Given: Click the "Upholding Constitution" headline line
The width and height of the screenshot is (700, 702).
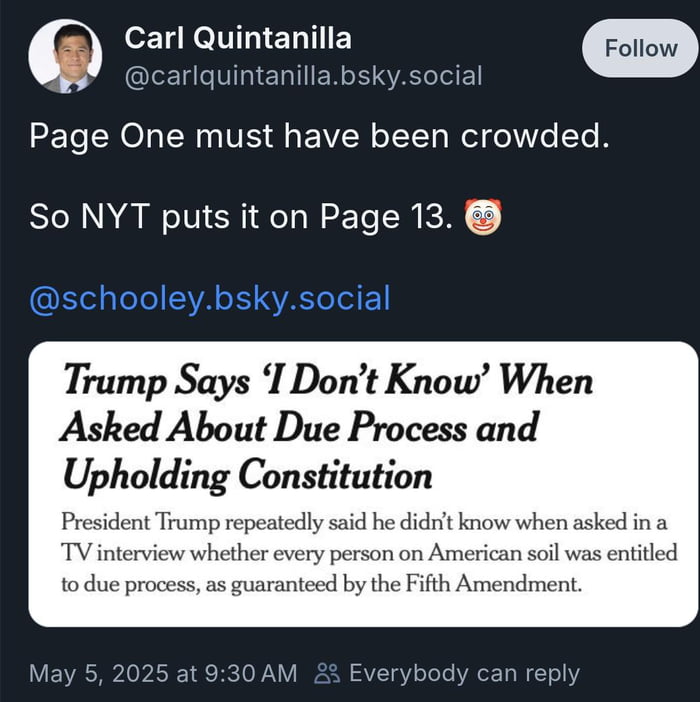Looking at the screenshot, I should pyautogui.click(x=247, y=474).
